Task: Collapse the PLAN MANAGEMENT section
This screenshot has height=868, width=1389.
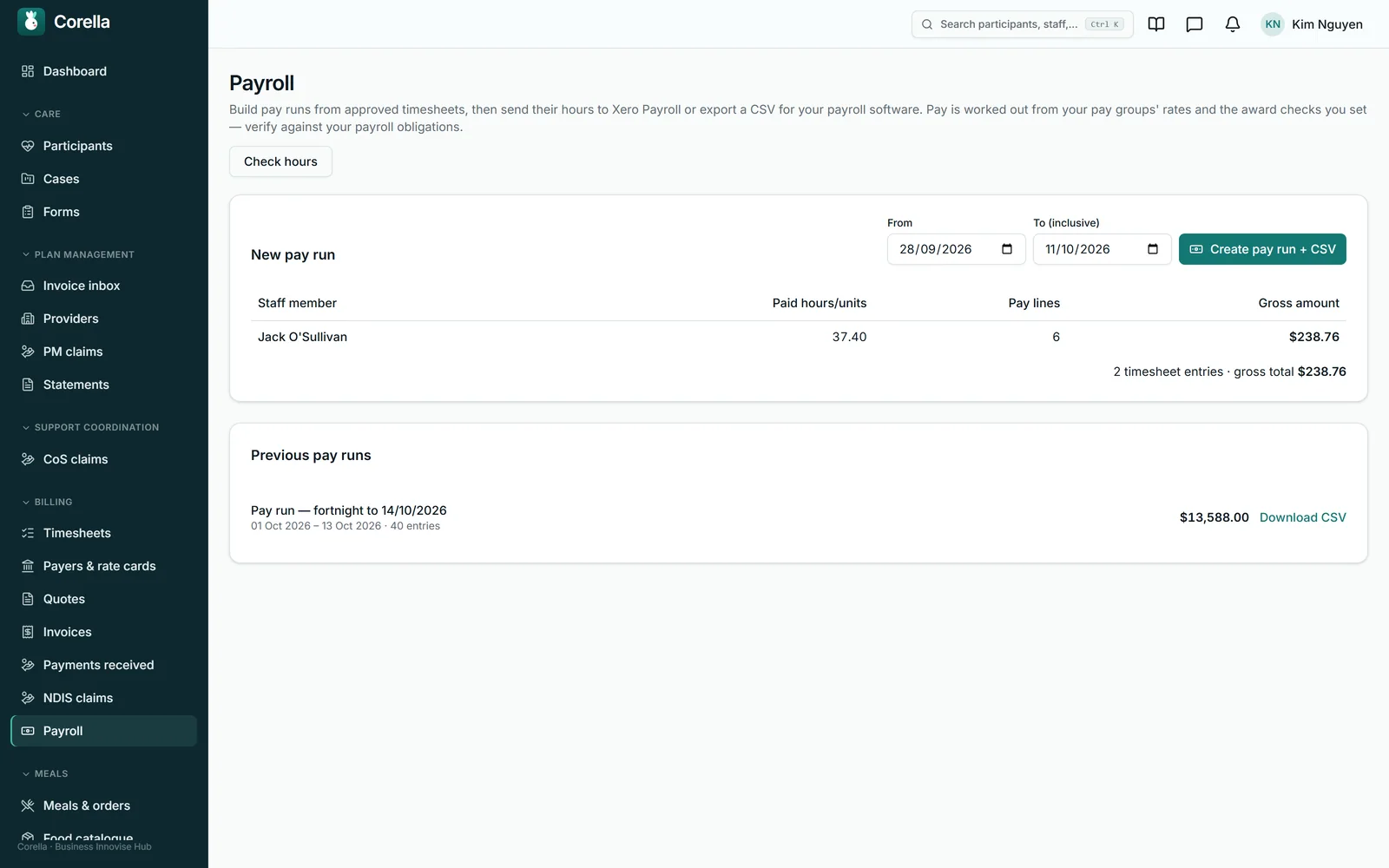Action: pyautogui.click(x=78, y=254)
